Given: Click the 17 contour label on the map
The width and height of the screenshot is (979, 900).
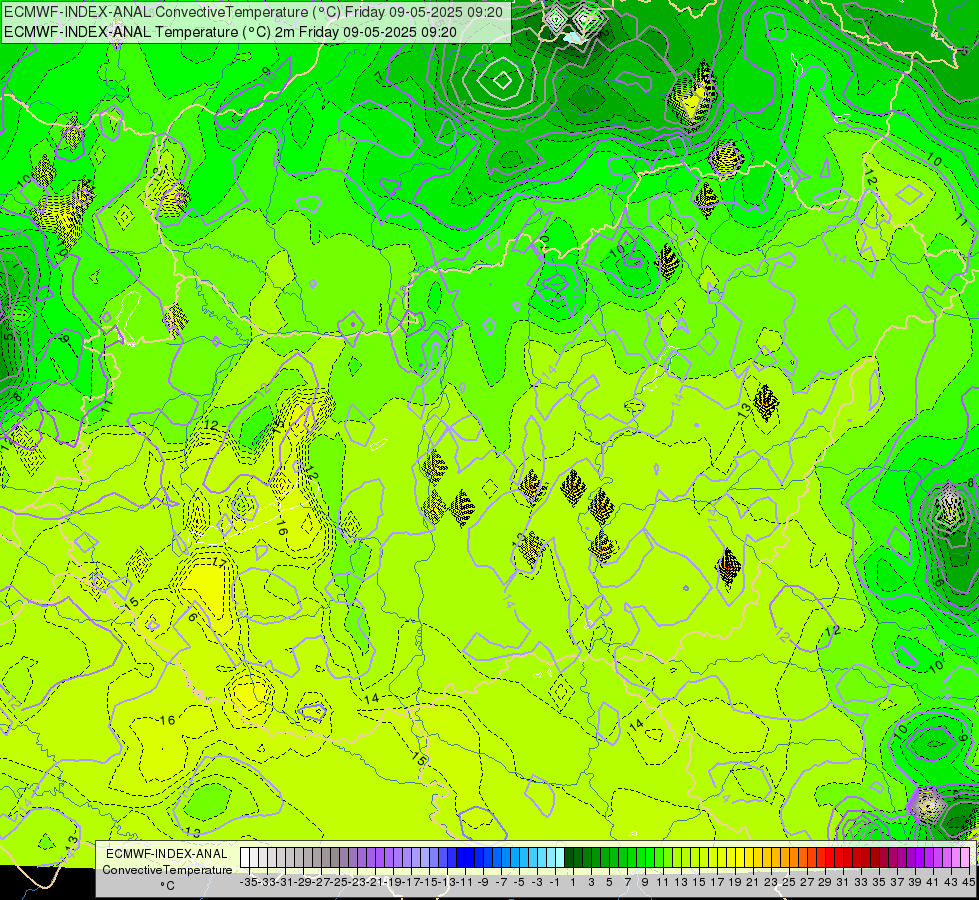Looking at the screenshot, I should click(219, 561).
